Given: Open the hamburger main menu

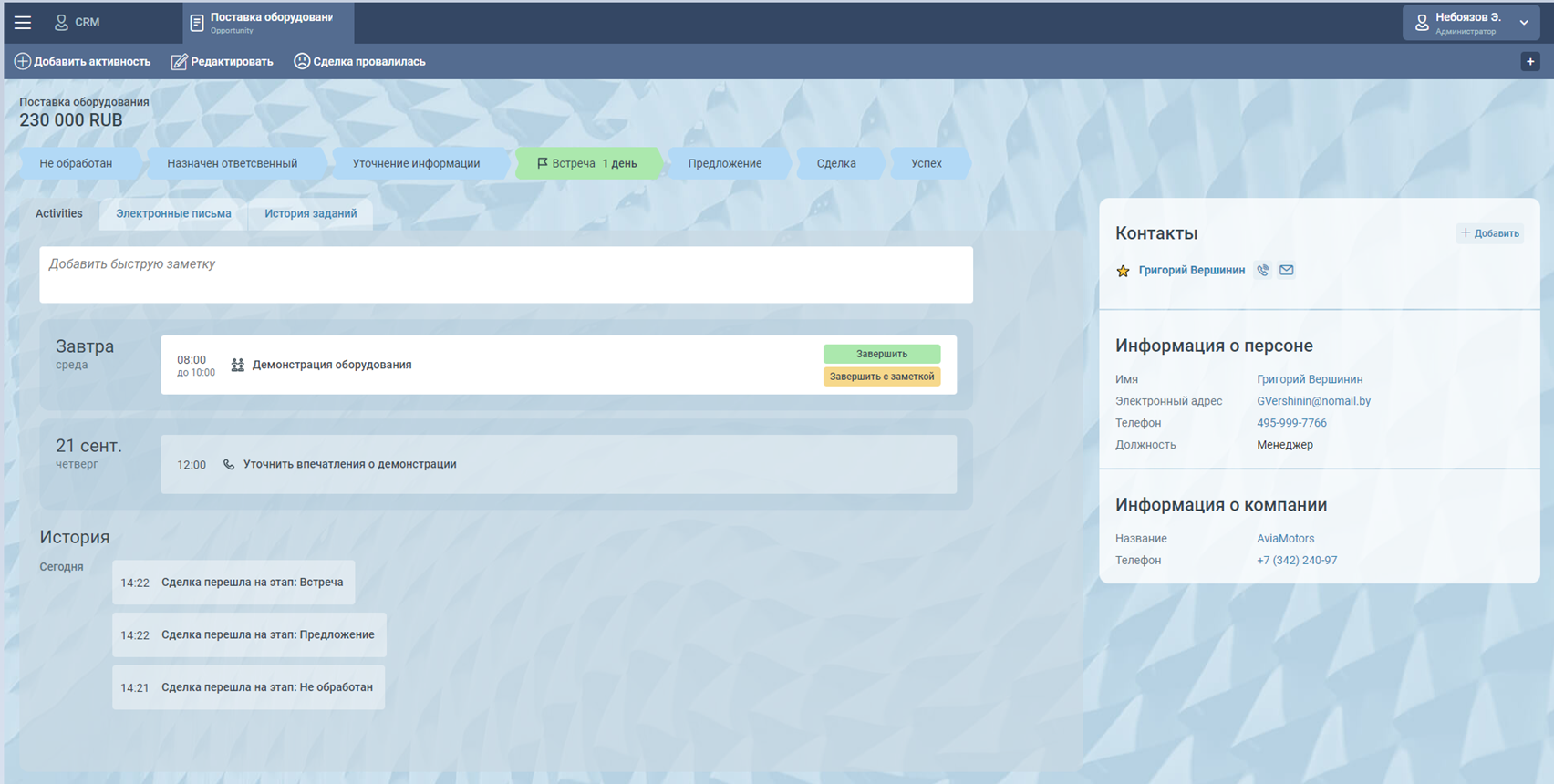Looking at the screenshot, I should [23, 23].
